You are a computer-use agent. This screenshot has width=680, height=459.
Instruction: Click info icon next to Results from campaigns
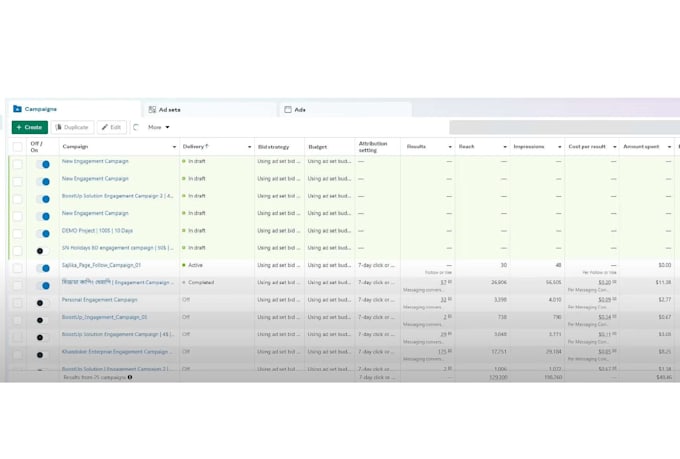coord(130,377)
